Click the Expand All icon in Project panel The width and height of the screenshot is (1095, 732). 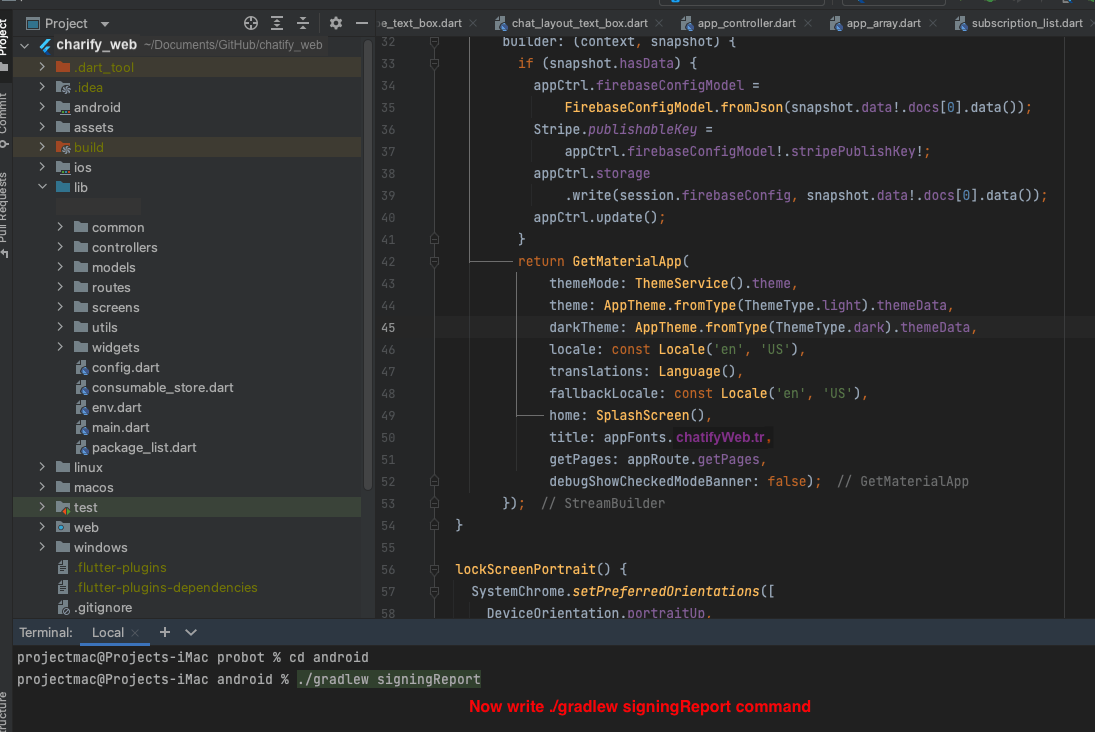pyautogui.click(x=277, y=23)
